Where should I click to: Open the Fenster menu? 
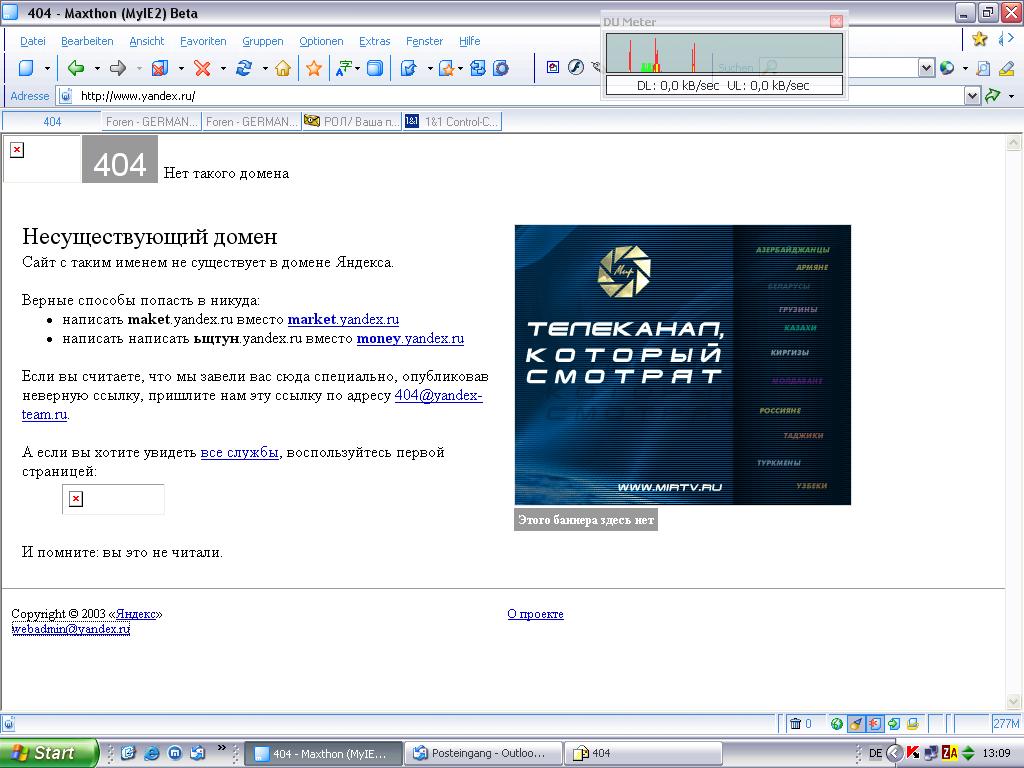pos(424,40)
